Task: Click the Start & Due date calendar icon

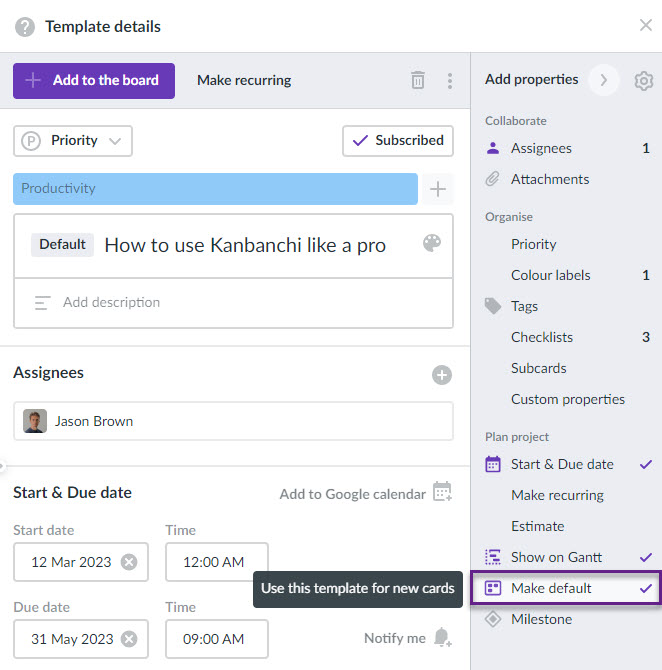Action: tap(493, 464)
